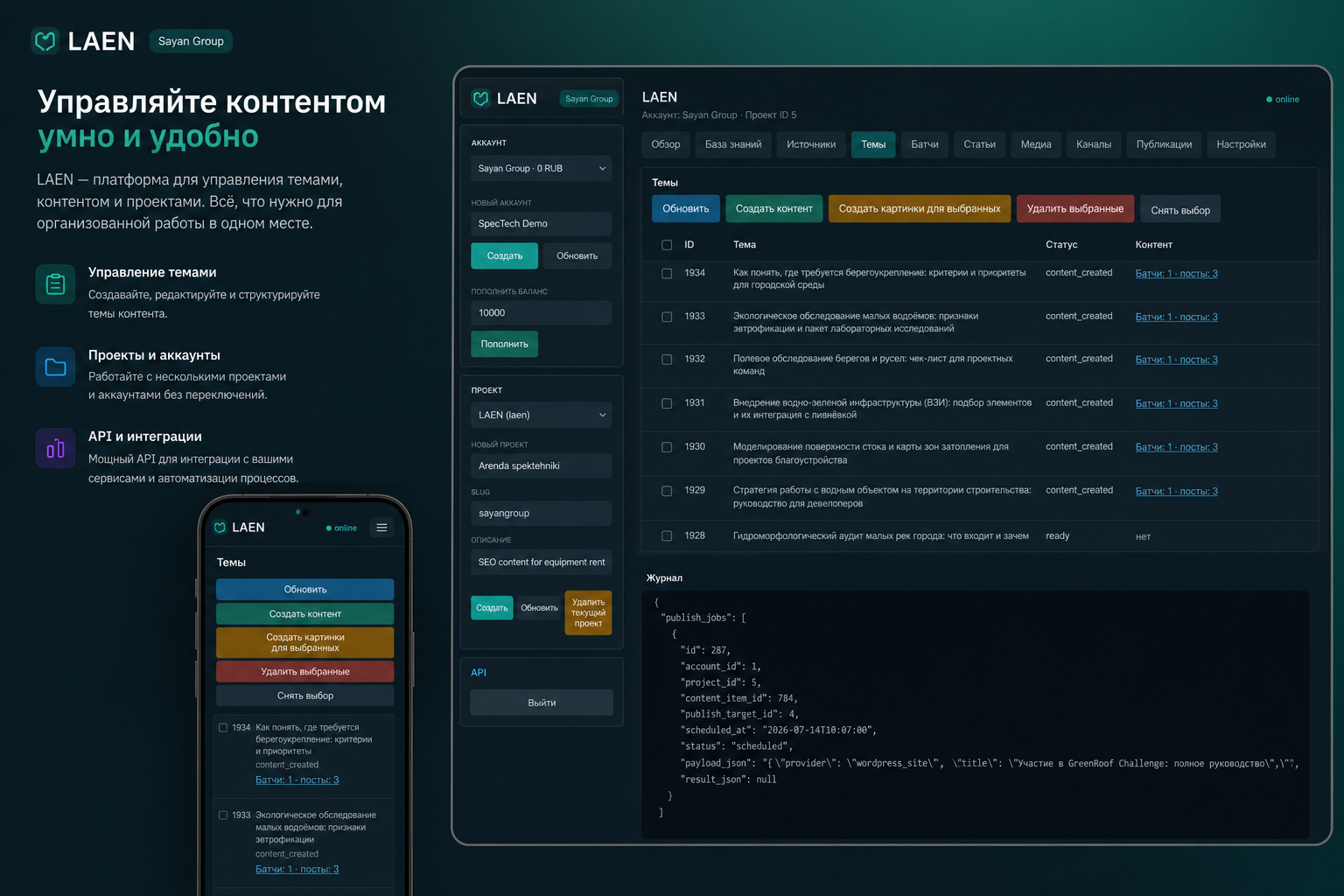
Task: Open the Батчи tab
Action: coord(925,144)
